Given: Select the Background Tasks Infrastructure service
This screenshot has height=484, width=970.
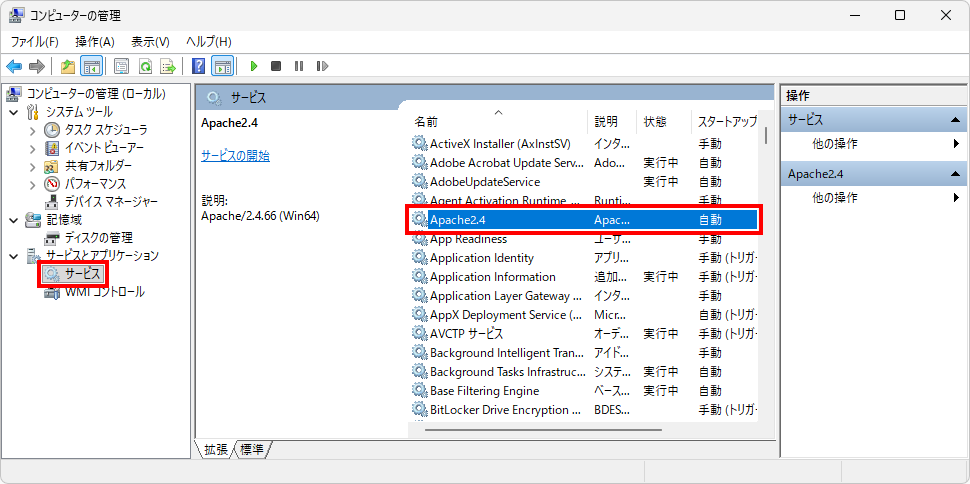Looking at the screenshot, I should click(584, 372).
